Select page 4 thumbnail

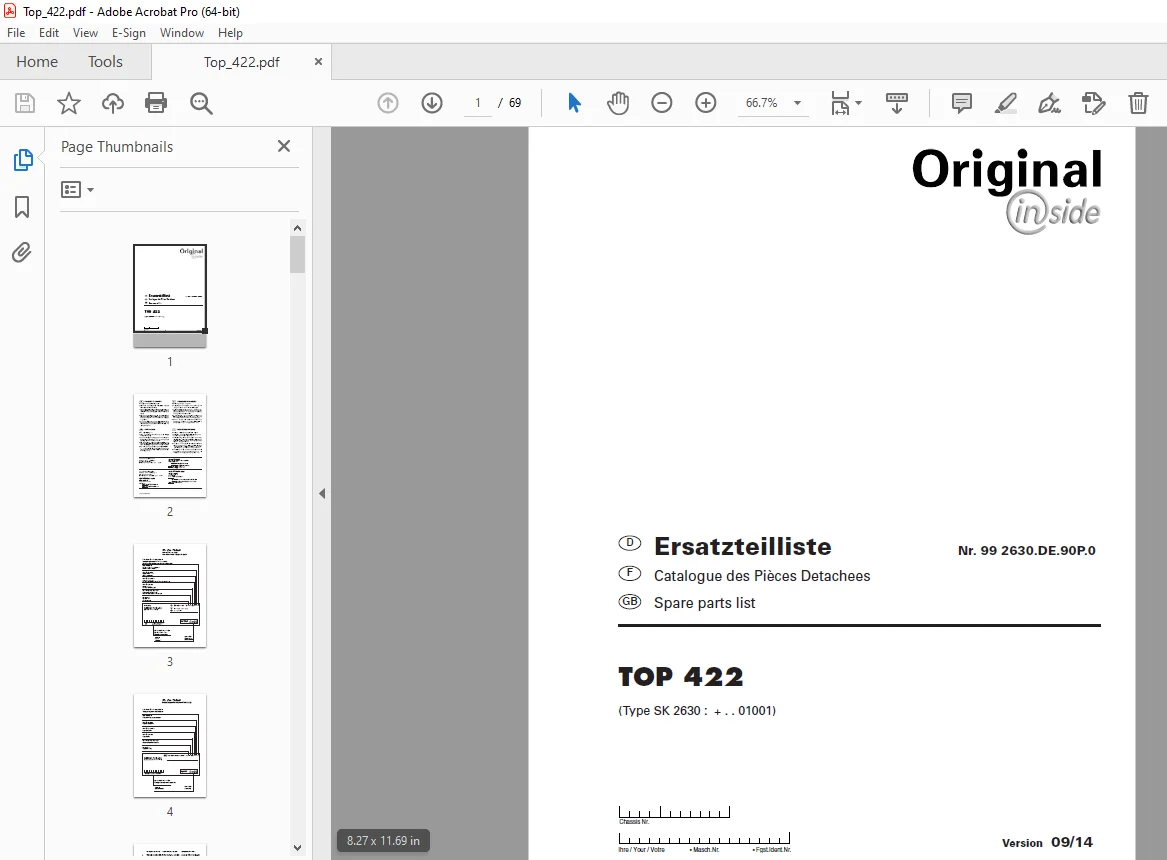pos(170,746)
